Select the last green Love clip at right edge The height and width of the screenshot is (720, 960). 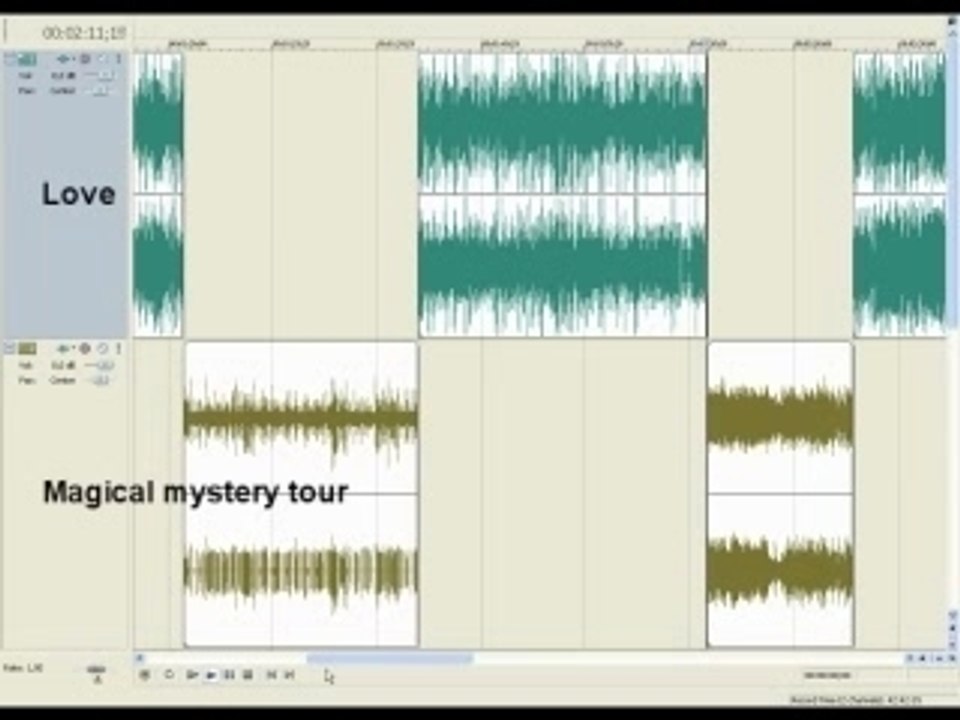[x=899, y=195]
